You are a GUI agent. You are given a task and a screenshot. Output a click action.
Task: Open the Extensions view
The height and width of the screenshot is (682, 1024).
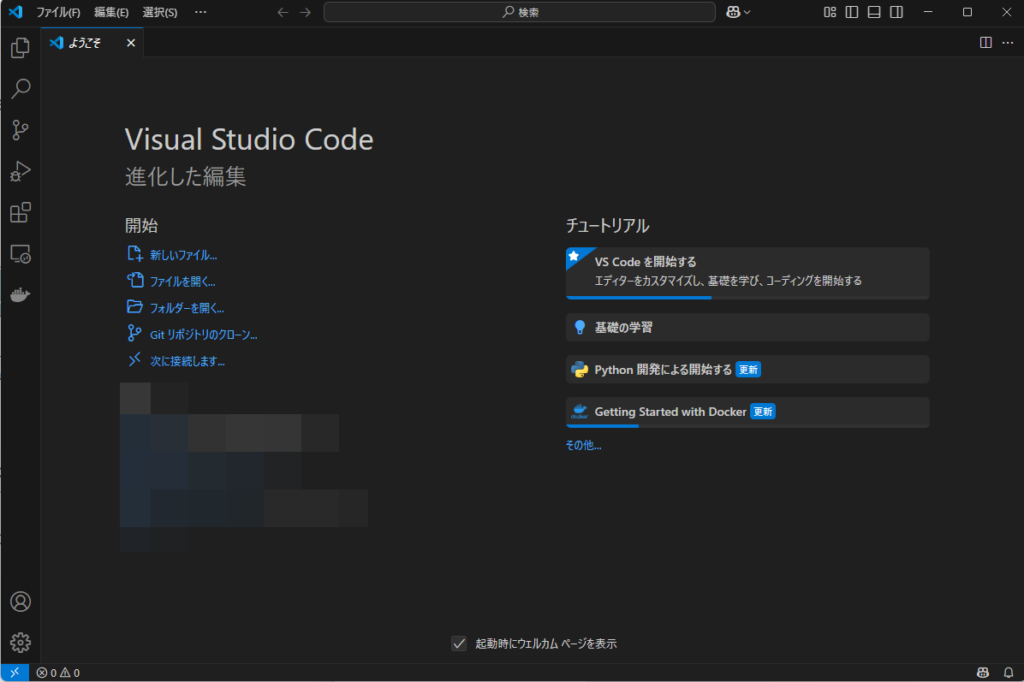(x=20, y=212)
